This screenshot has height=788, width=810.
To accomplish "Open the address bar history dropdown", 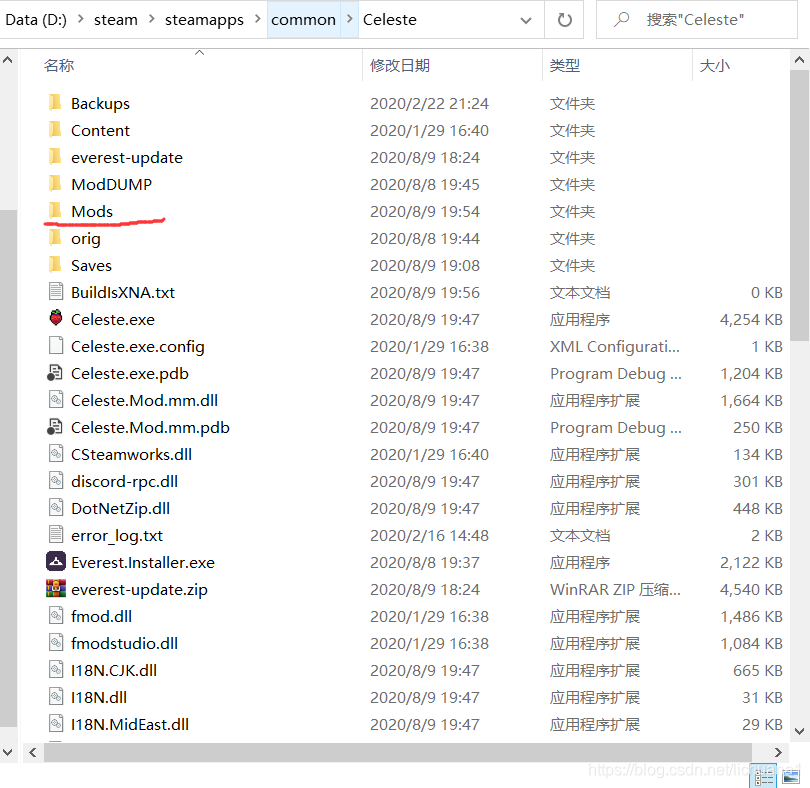I will pos(526,20).
